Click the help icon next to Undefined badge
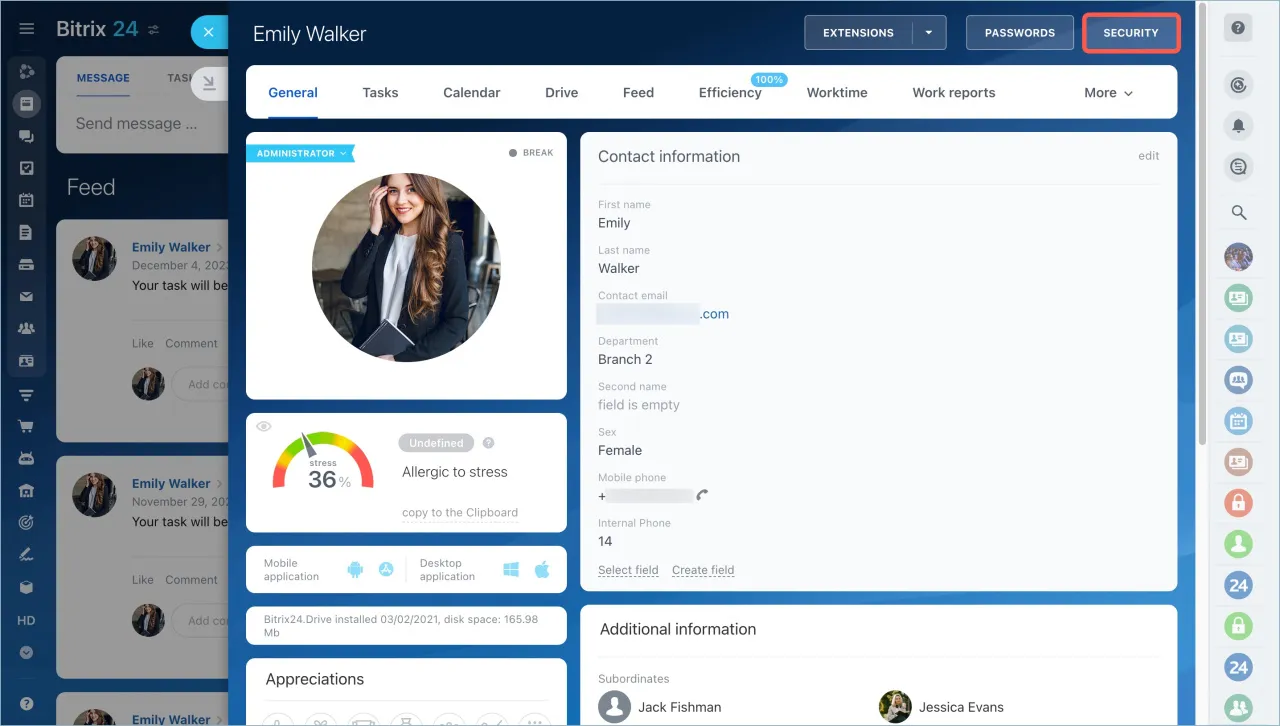This screenshot has width=1280, height=726. click(488, 443)
